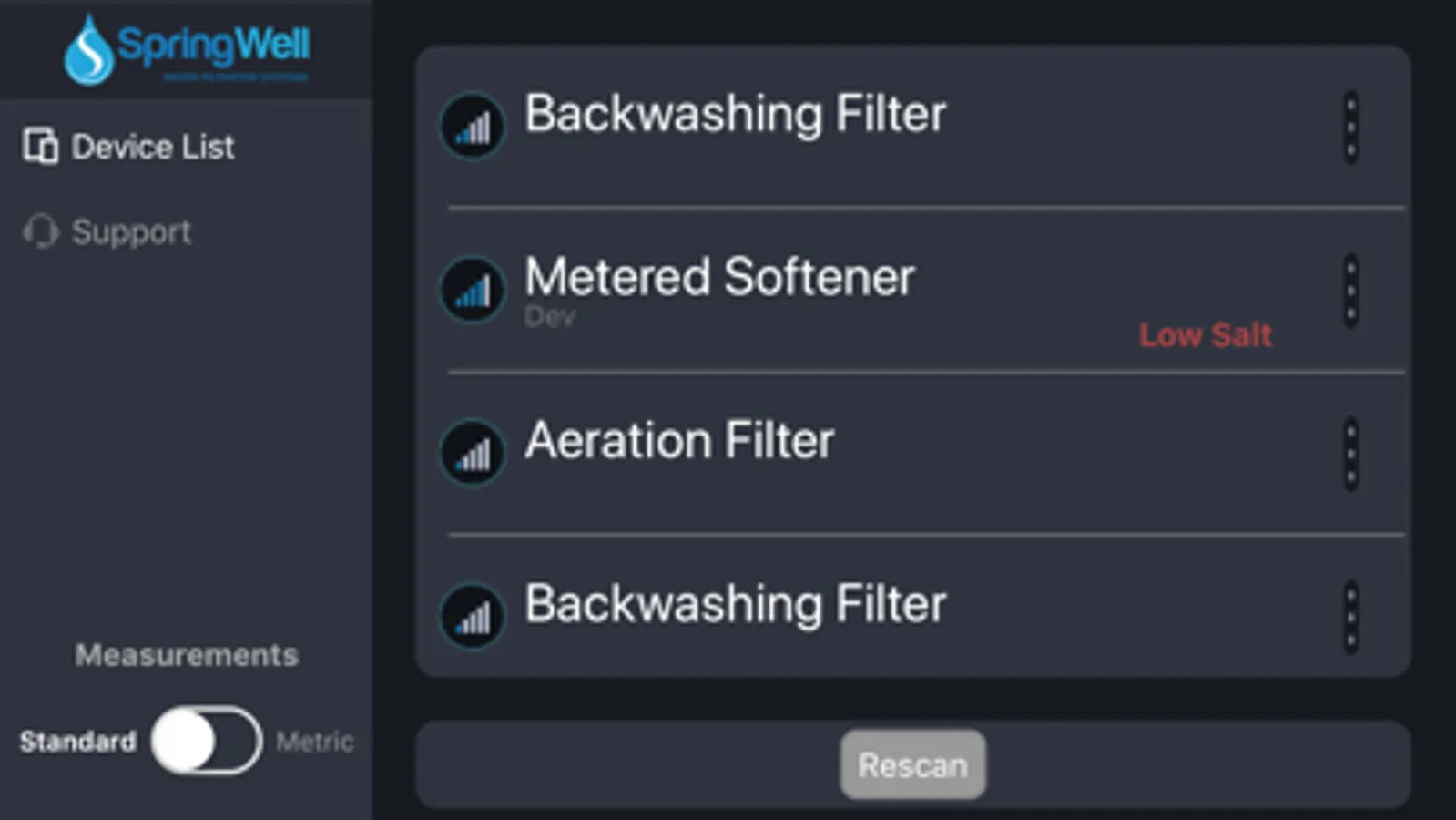1456x820 pixels.
Task: Toggle Standard/Metric measurements switch
Action: 207,741
